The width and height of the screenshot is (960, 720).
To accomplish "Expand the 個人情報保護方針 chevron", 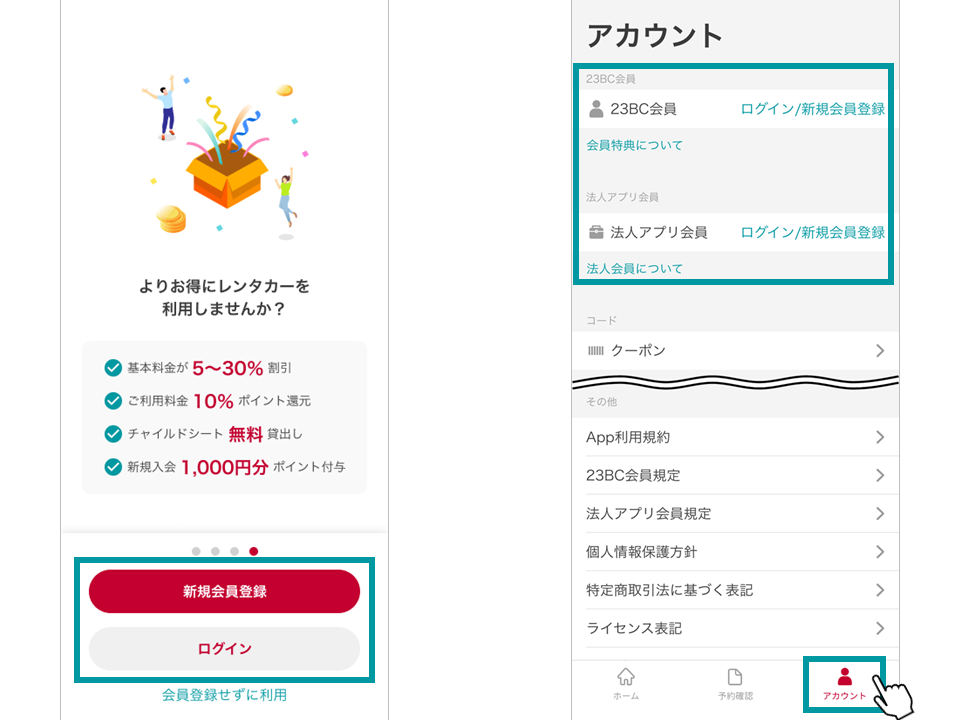I will [880, 552].
